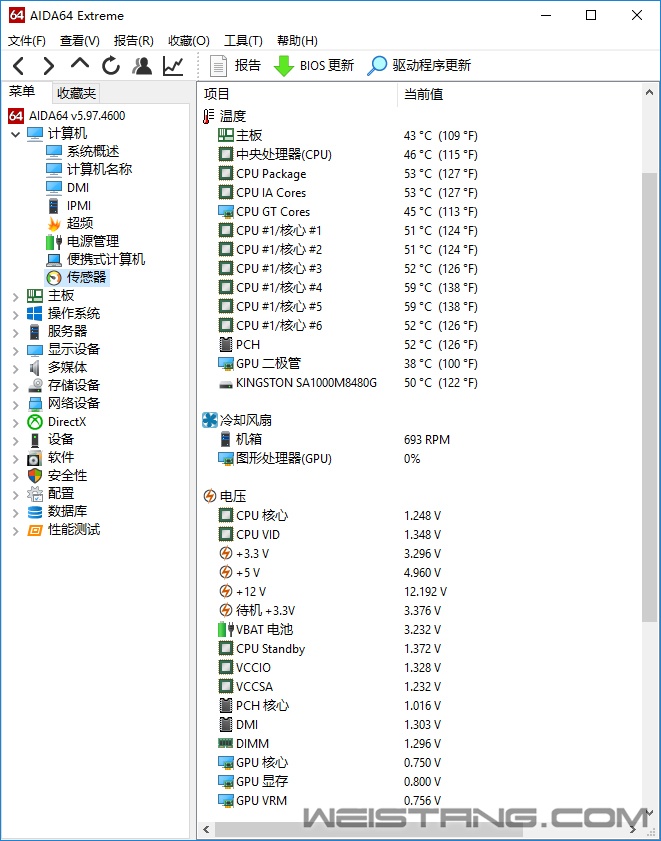661x841 pixels.
Task: Generate a report via the 报告 toolbar button
Action: (x=235, y=65)
